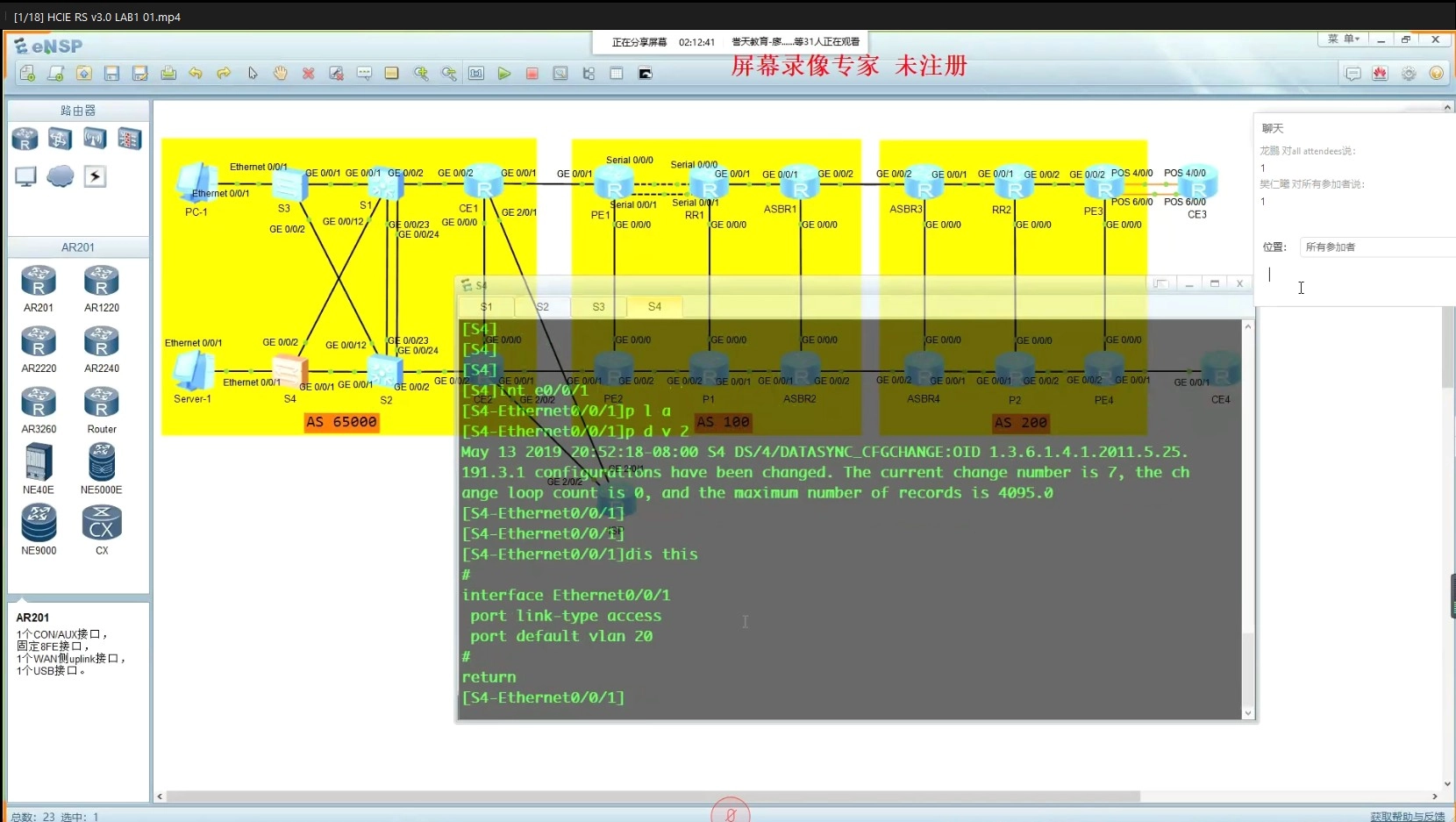The width and height of the screenshot is (1456, 822).
Task: Select the Cloud device icon
Action: pyautogui.click(x=60, y=176)
